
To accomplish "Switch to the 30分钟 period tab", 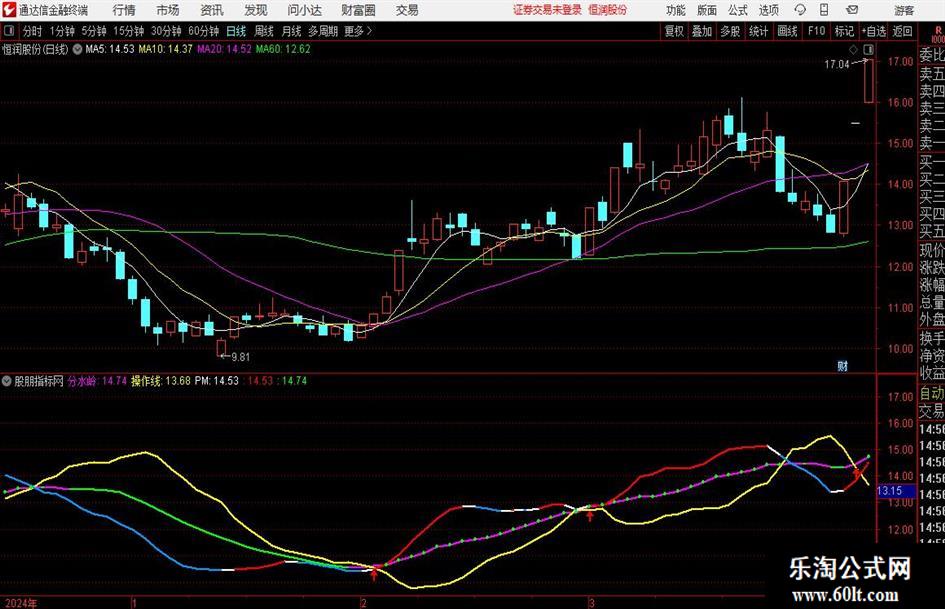I will [x=166, y=31].
